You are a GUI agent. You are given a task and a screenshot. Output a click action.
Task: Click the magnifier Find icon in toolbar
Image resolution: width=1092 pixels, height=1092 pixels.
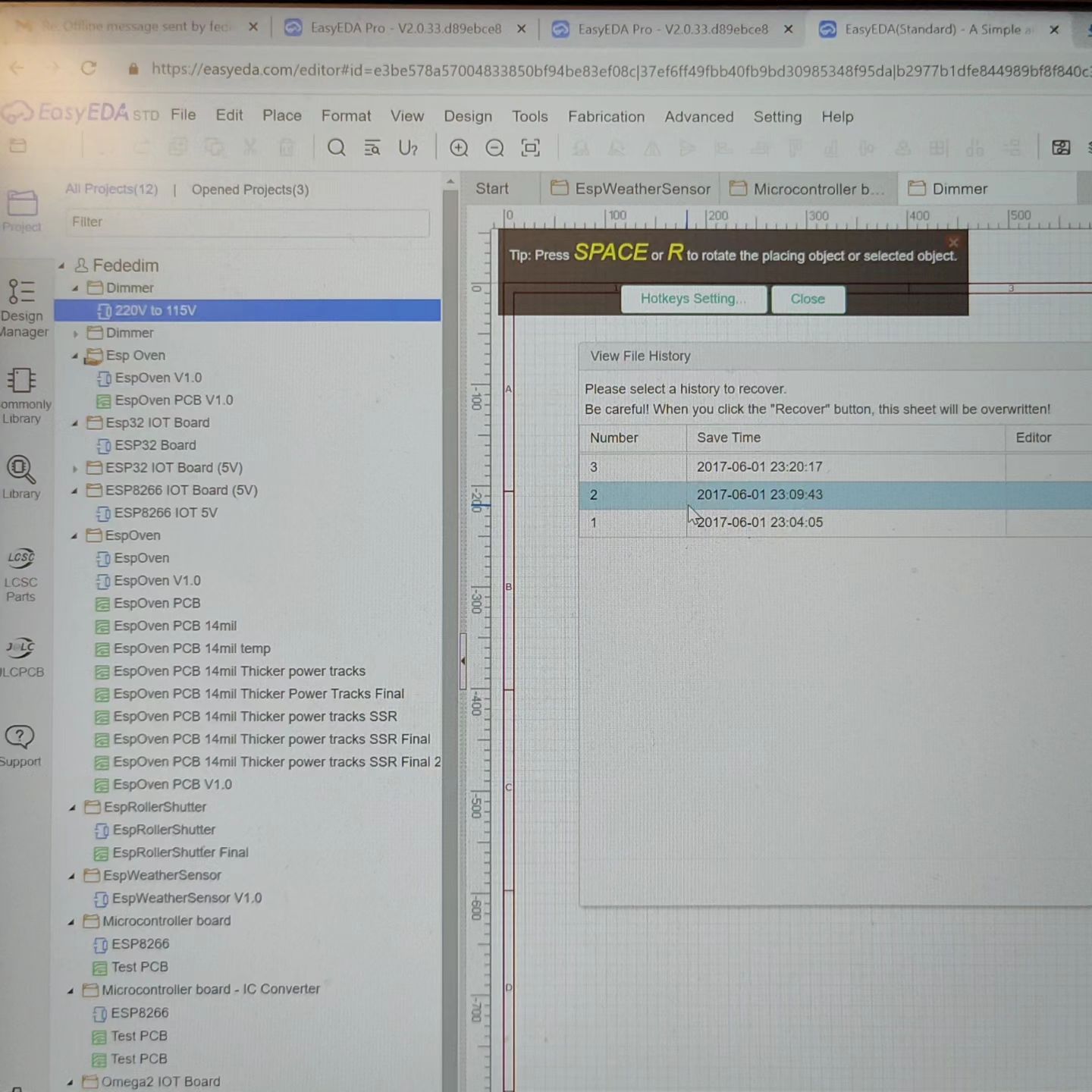(x=336, y=147)
